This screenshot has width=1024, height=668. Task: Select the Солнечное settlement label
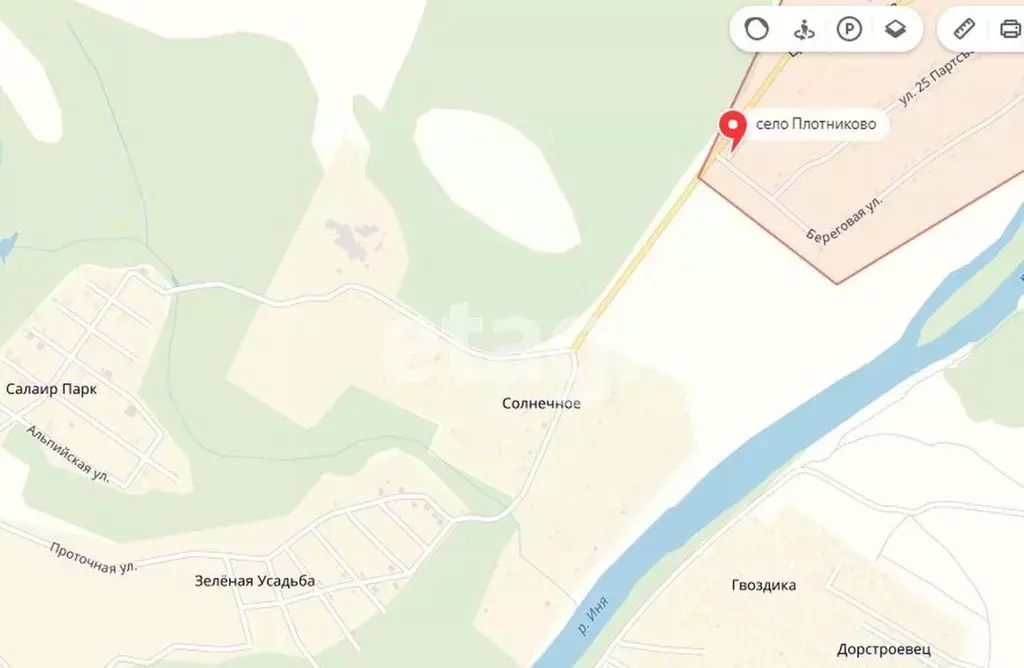(541, 404)
